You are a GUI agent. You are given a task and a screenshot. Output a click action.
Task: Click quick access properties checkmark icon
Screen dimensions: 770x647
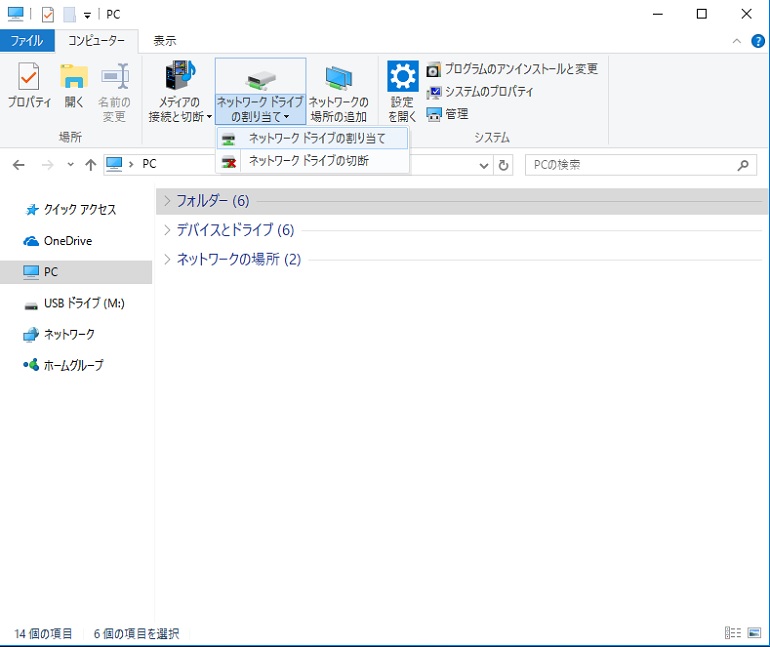(x=48, y=15)
